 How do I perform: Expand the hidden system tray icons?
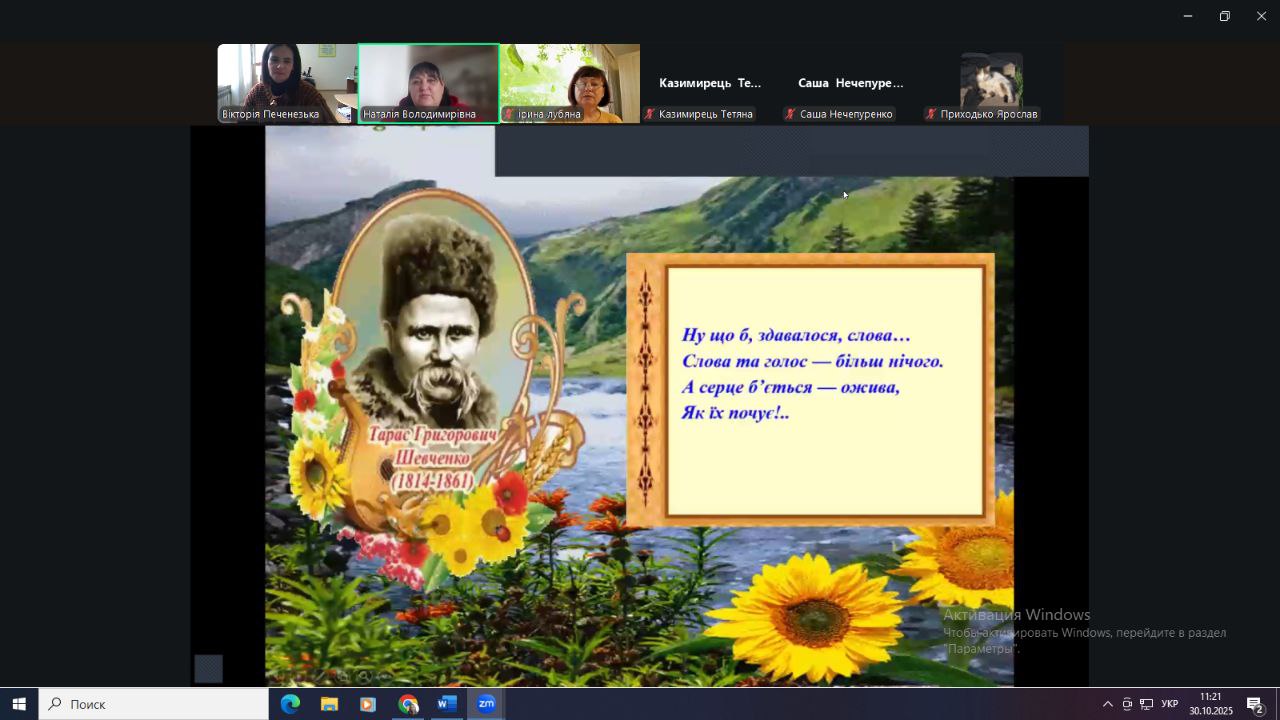coord(1107,704)
